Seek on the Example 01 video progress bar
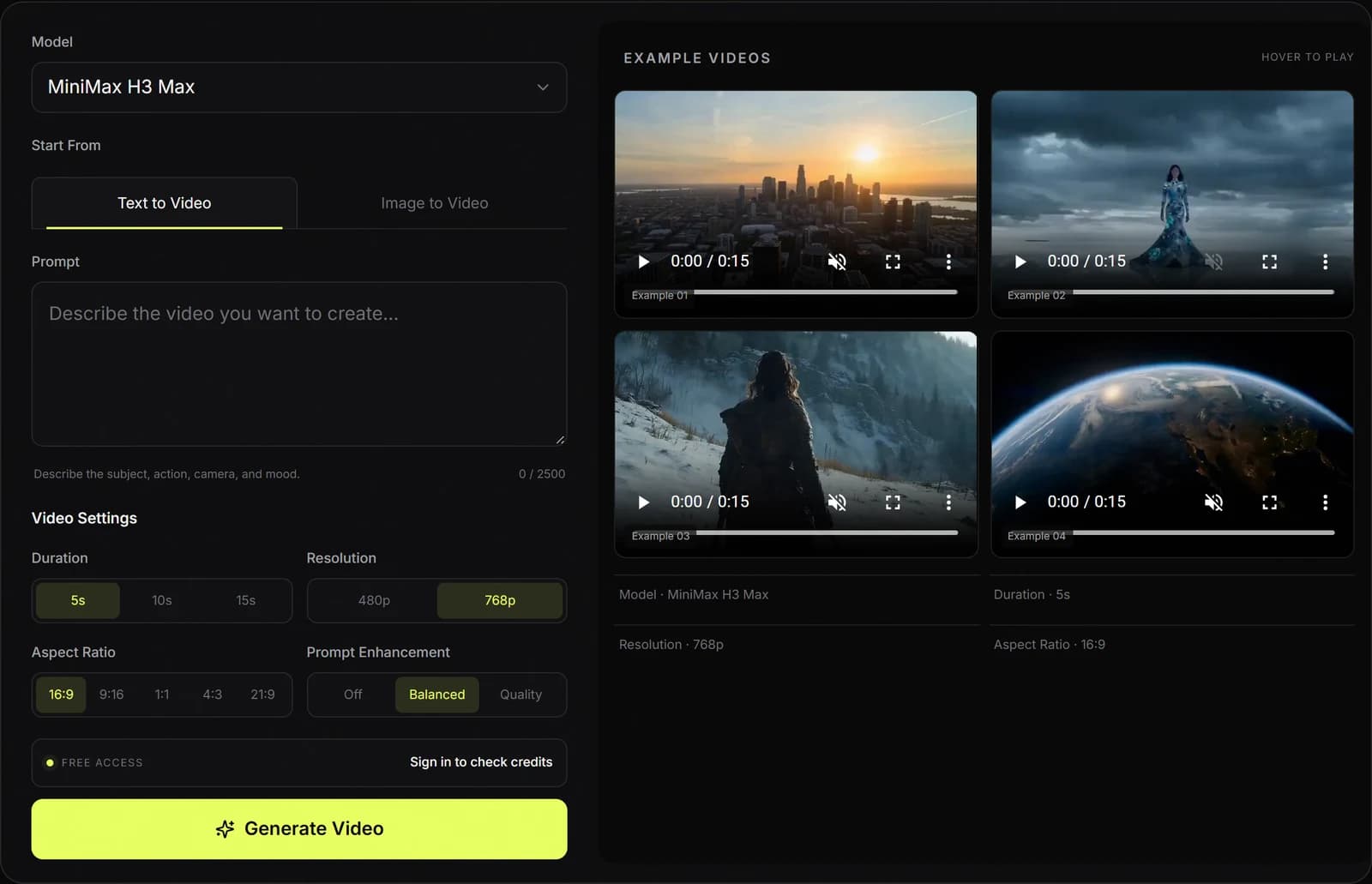The image size is (1372, 884). coord(826,292)
